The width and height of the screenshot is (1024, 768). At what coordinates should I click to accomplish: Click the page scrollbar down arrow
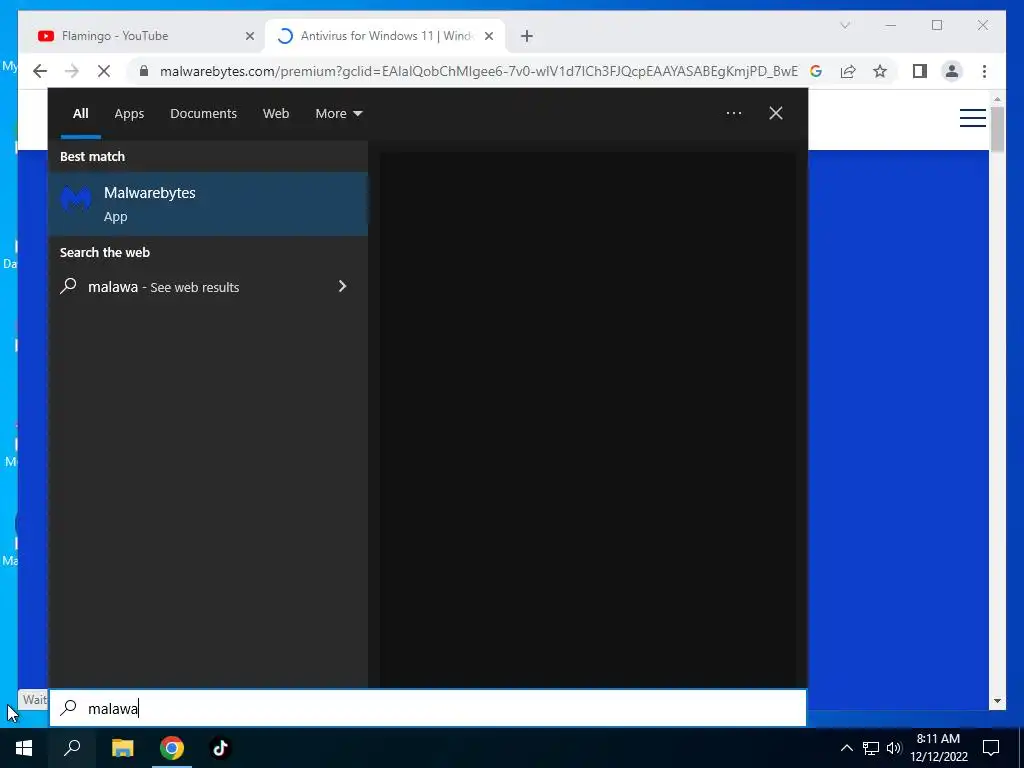click(997, 701)
